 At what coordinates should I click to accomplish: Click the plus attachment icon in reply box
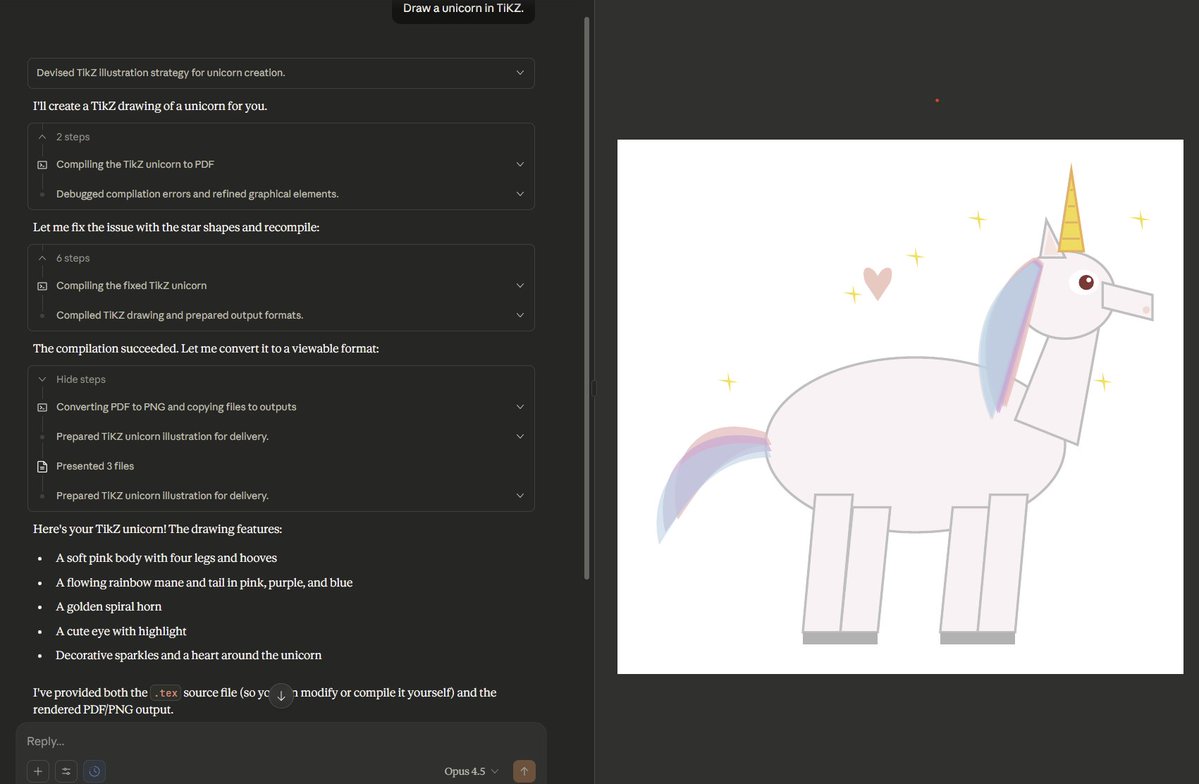38,771
